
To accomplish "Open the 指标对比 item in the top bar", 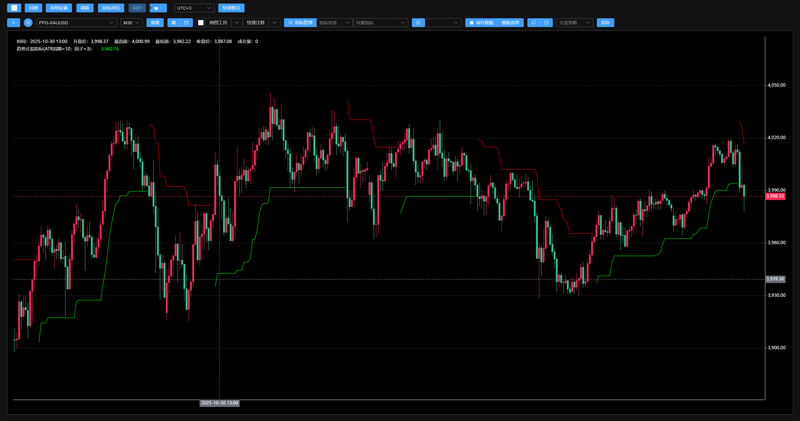I will tap(110, 7).
